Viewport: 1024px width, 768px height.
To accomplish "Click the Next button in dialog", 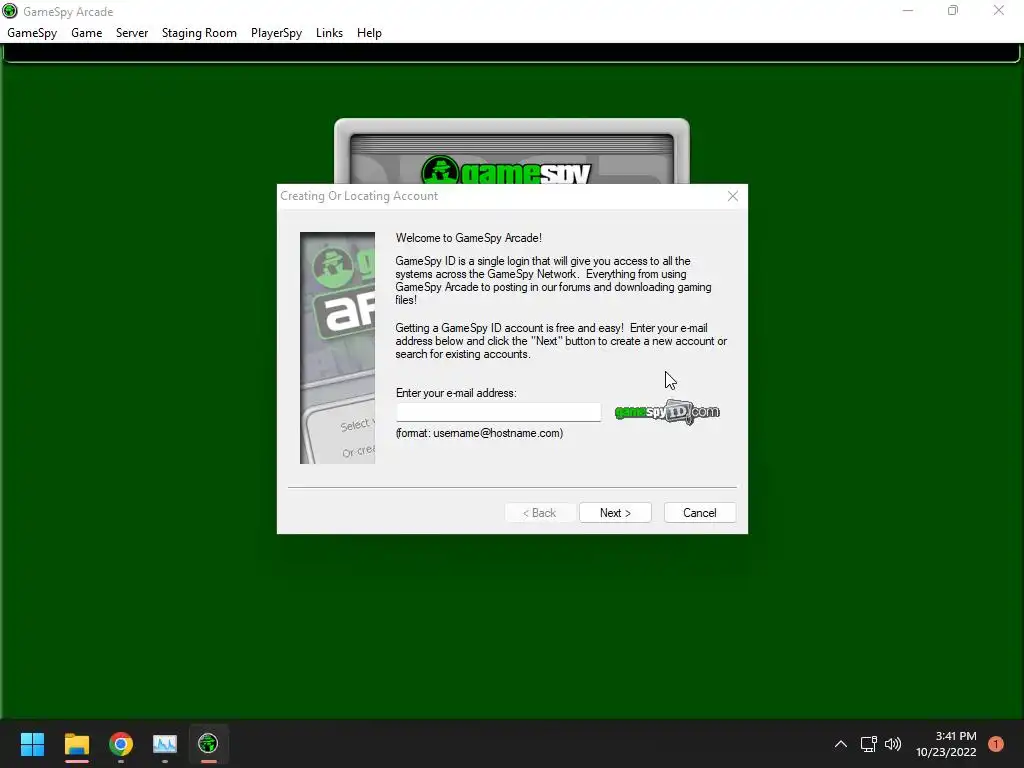I will point(615,513).
